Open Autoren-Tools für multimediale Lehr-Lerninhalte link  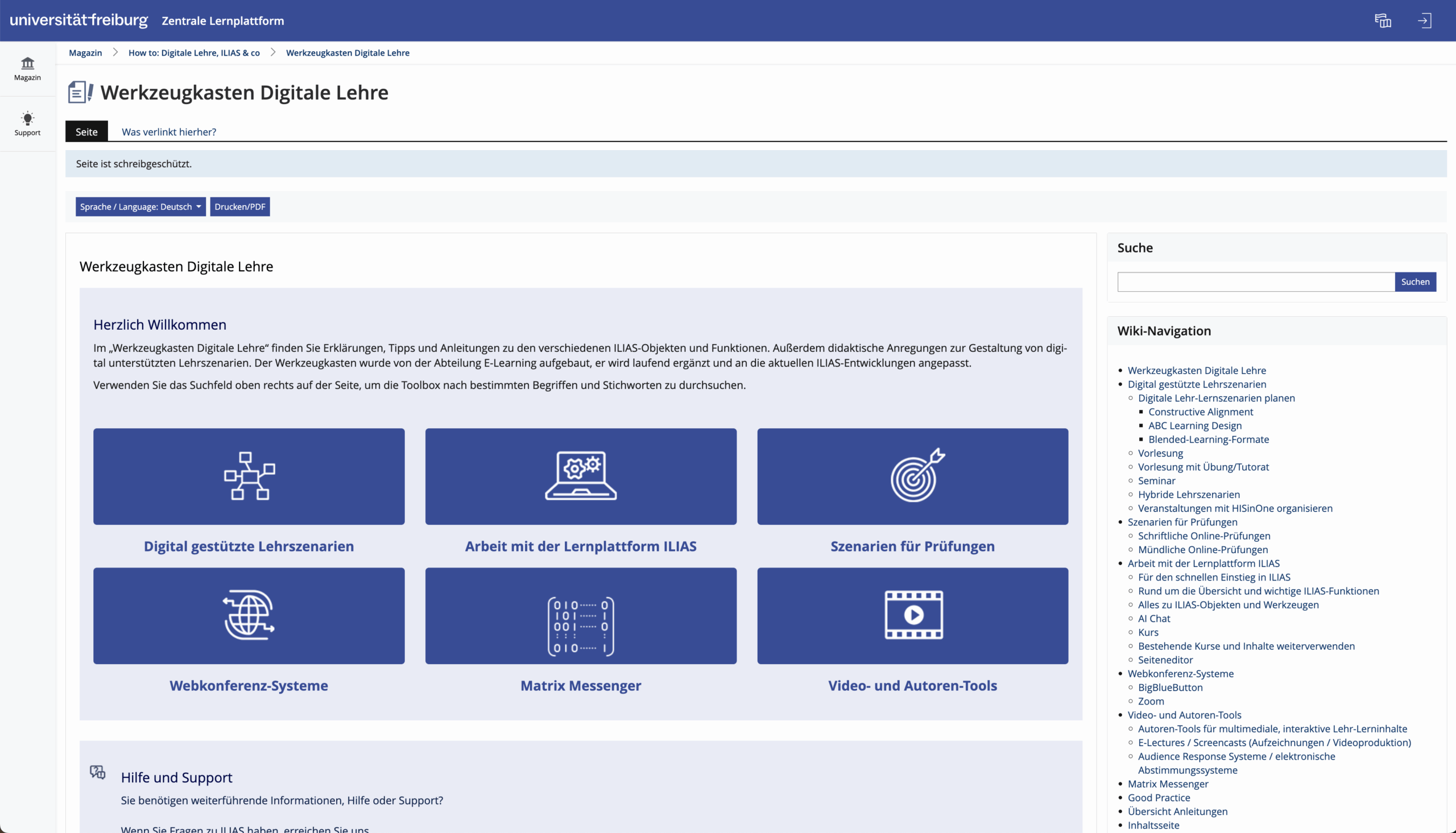1272,728
